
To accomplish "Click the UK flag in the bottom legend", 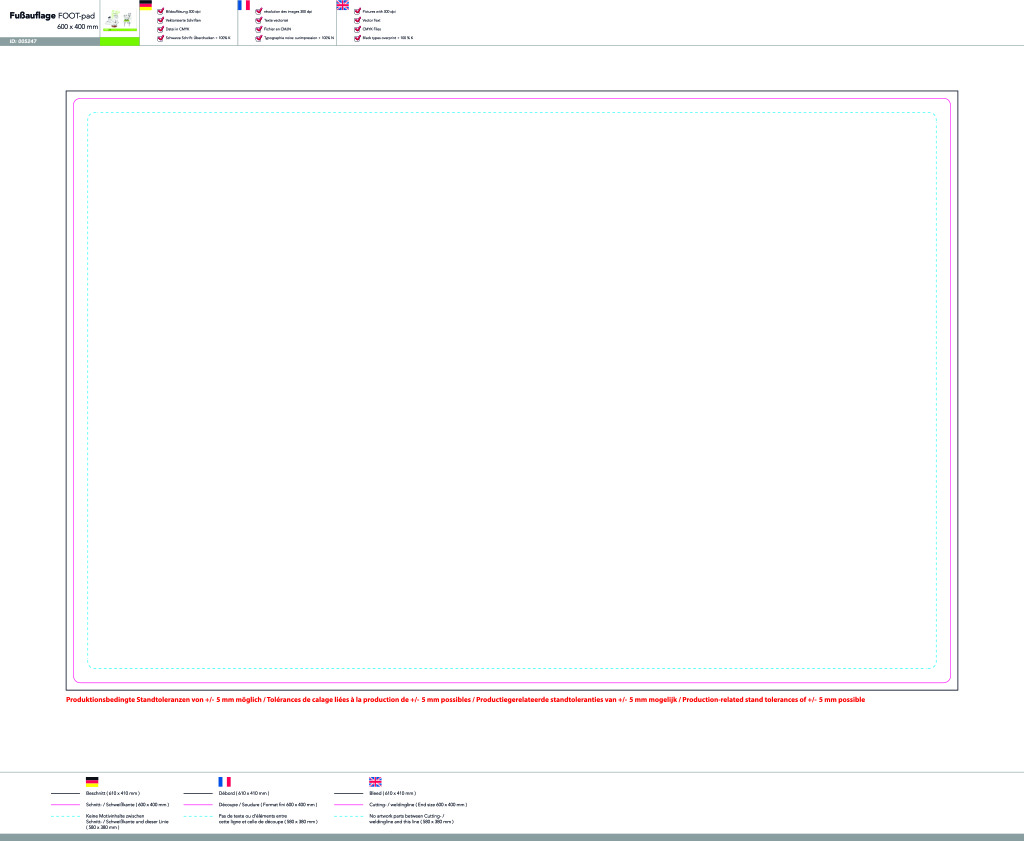I will [375, 781].
